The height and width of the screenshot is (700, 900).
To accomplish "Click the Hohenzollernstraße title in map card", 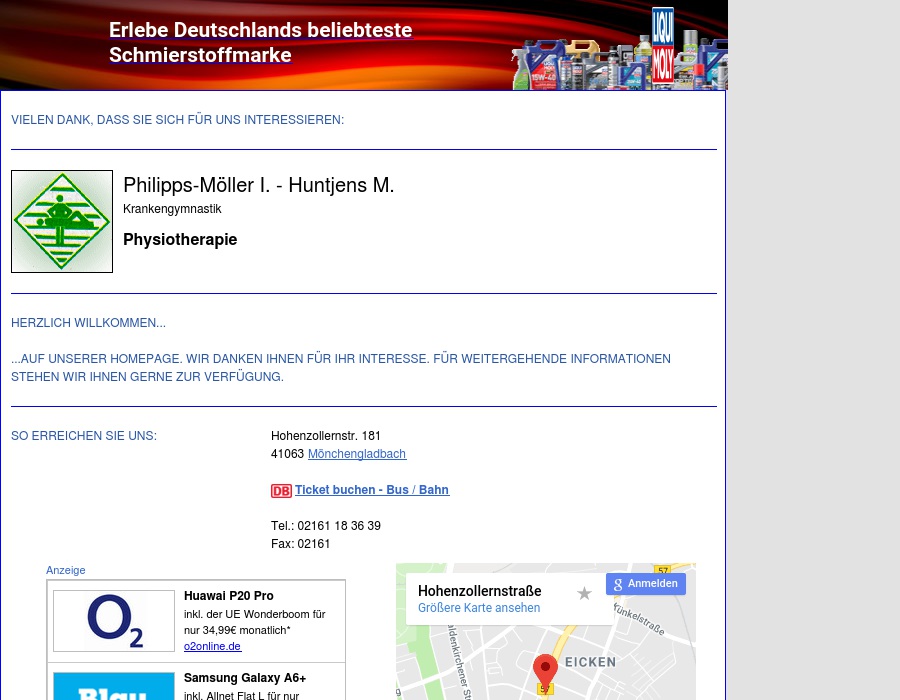I will point(480,591).
